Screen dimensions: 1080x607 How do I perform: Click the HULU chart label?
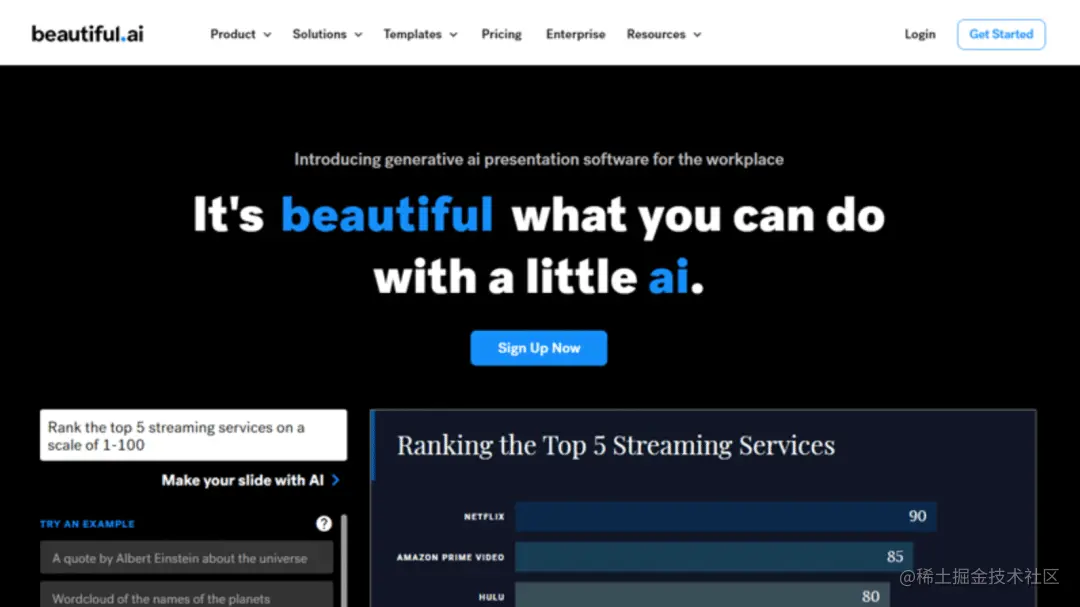click(x=492, y=597)
